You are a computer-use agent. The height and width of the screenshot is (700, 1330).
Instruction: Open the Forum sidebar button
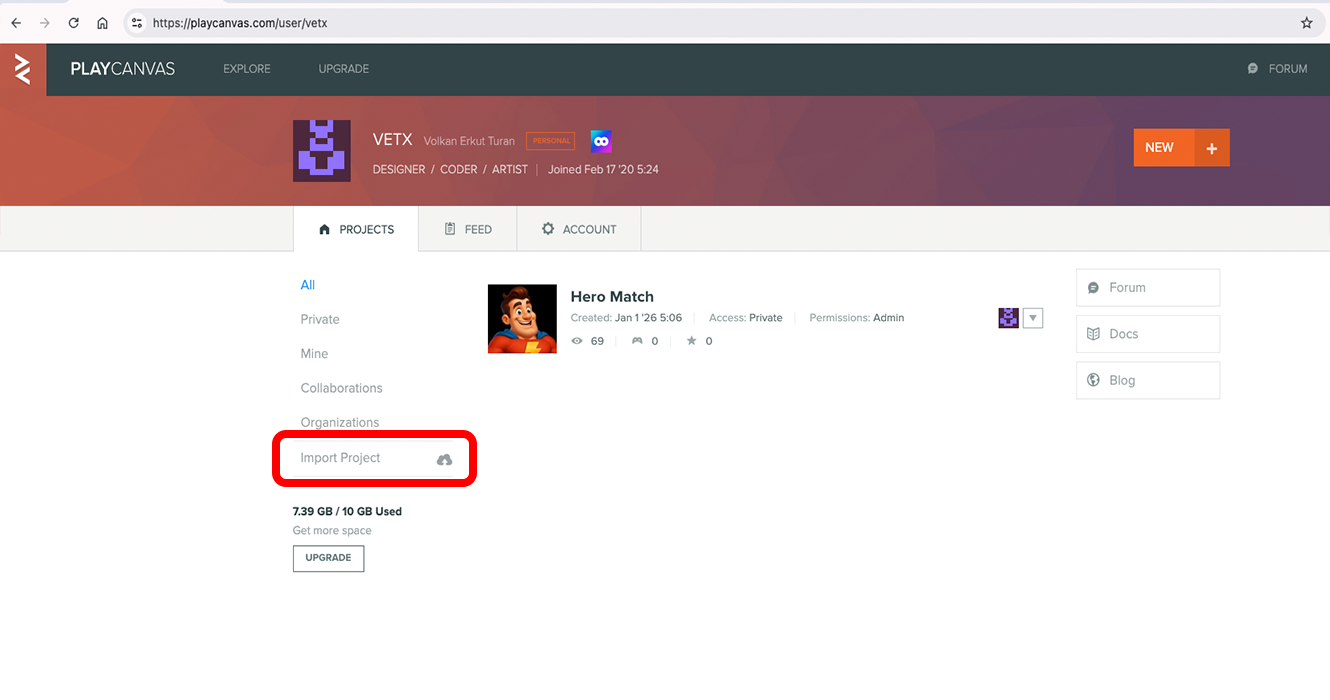click(x=1148, y=287)
